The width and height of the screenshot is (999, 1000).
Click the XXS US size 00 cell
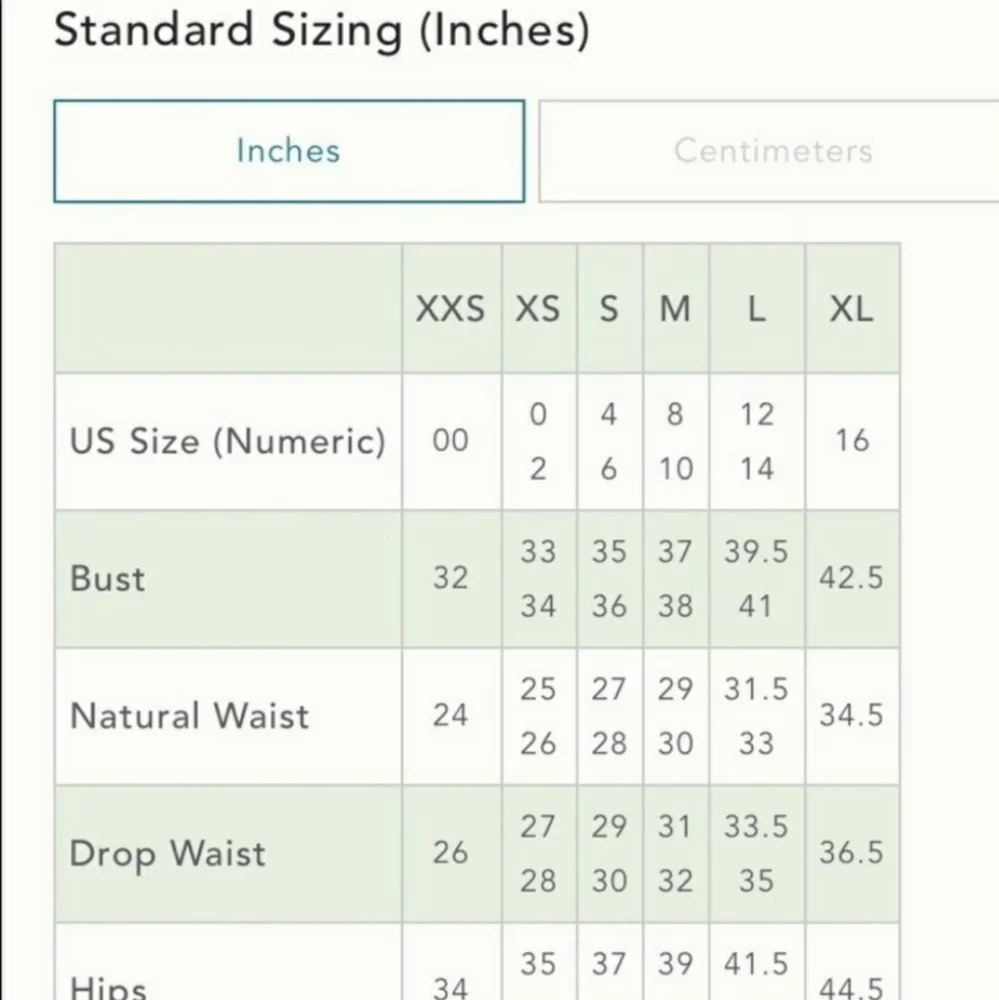450,441
